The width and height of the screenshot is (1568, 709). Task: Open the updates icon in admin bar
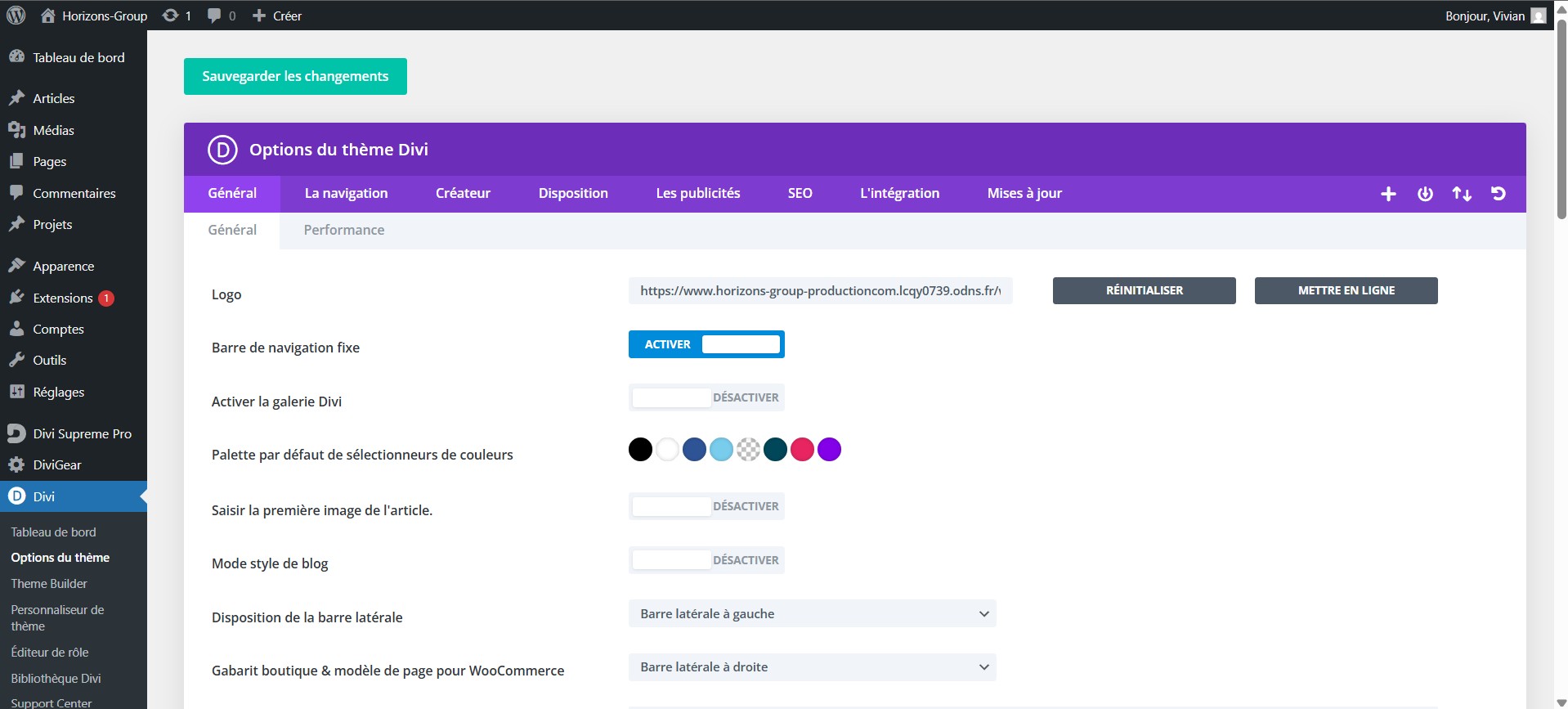coord(171,16)
